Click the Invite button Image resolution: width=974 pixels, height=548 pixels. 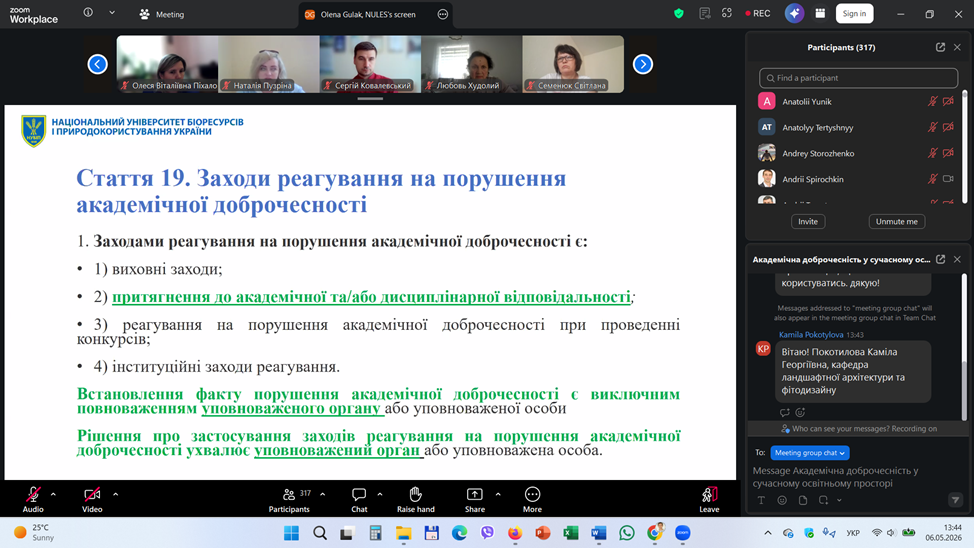coord(808,222)
